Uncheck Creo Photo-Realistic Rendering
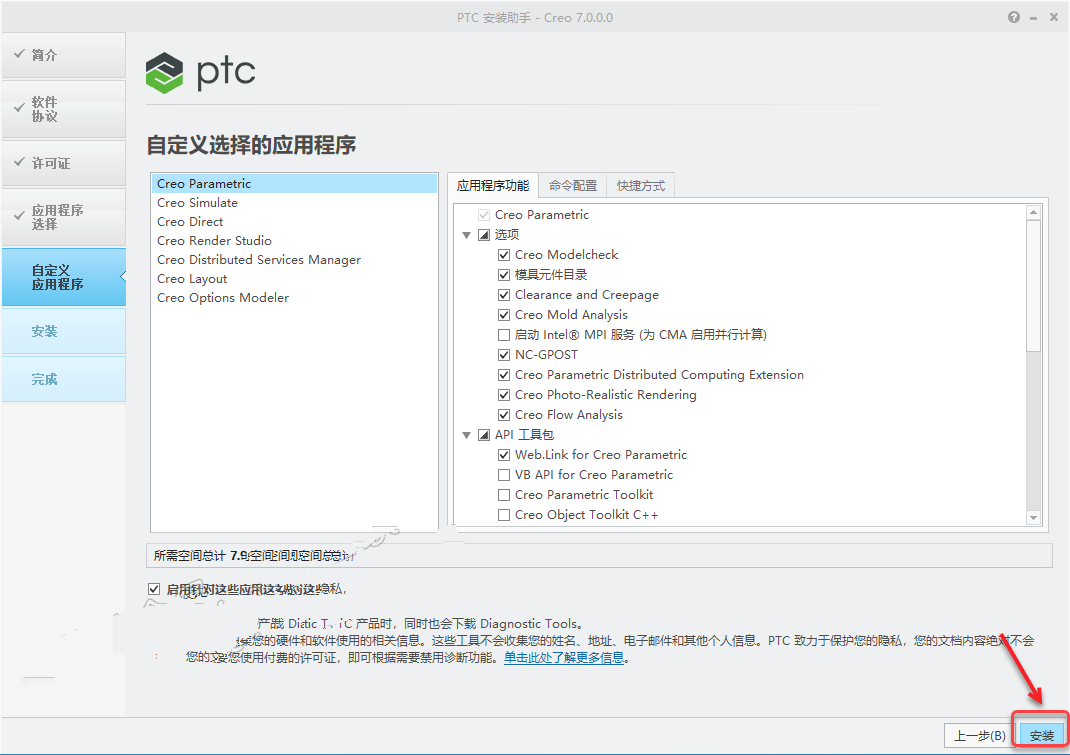The image size is (1070, 755). [x=504, y=395]
